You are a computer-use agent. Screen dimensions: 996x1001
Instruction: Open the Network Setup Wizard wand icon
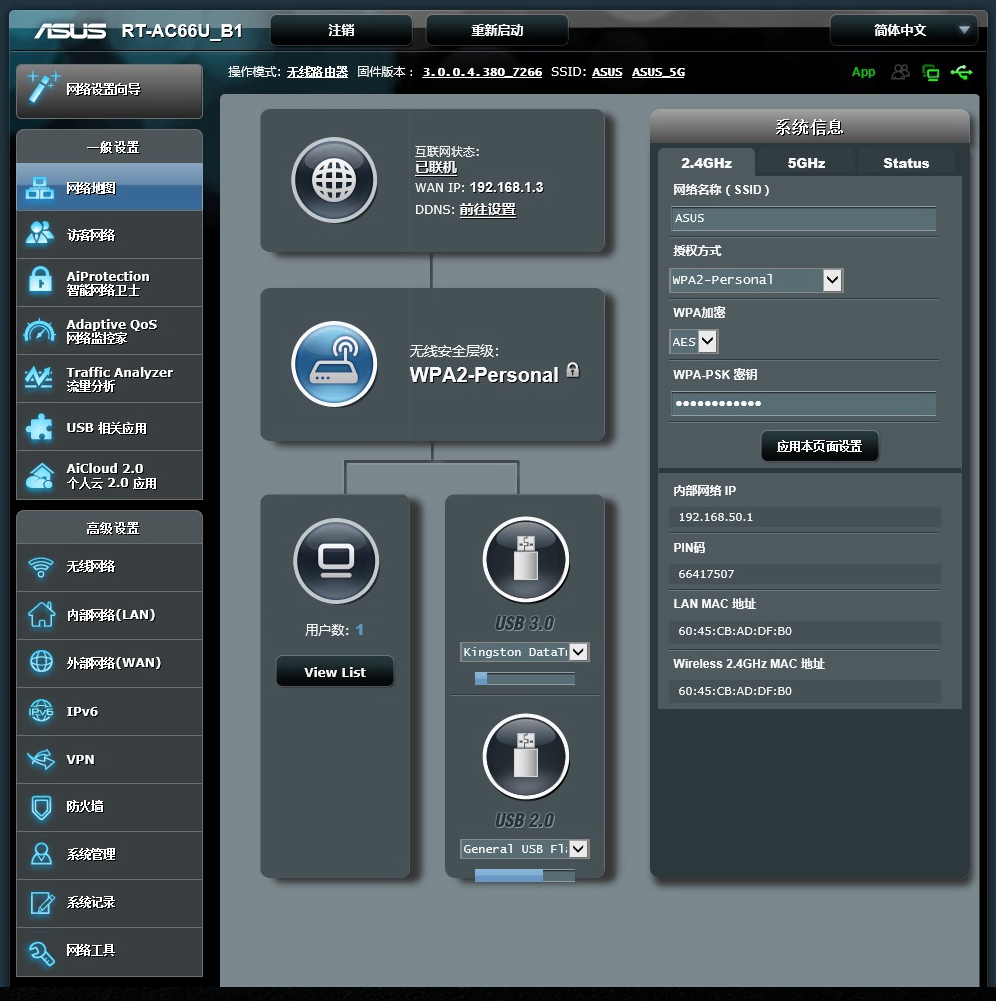[x=44, y=89]
